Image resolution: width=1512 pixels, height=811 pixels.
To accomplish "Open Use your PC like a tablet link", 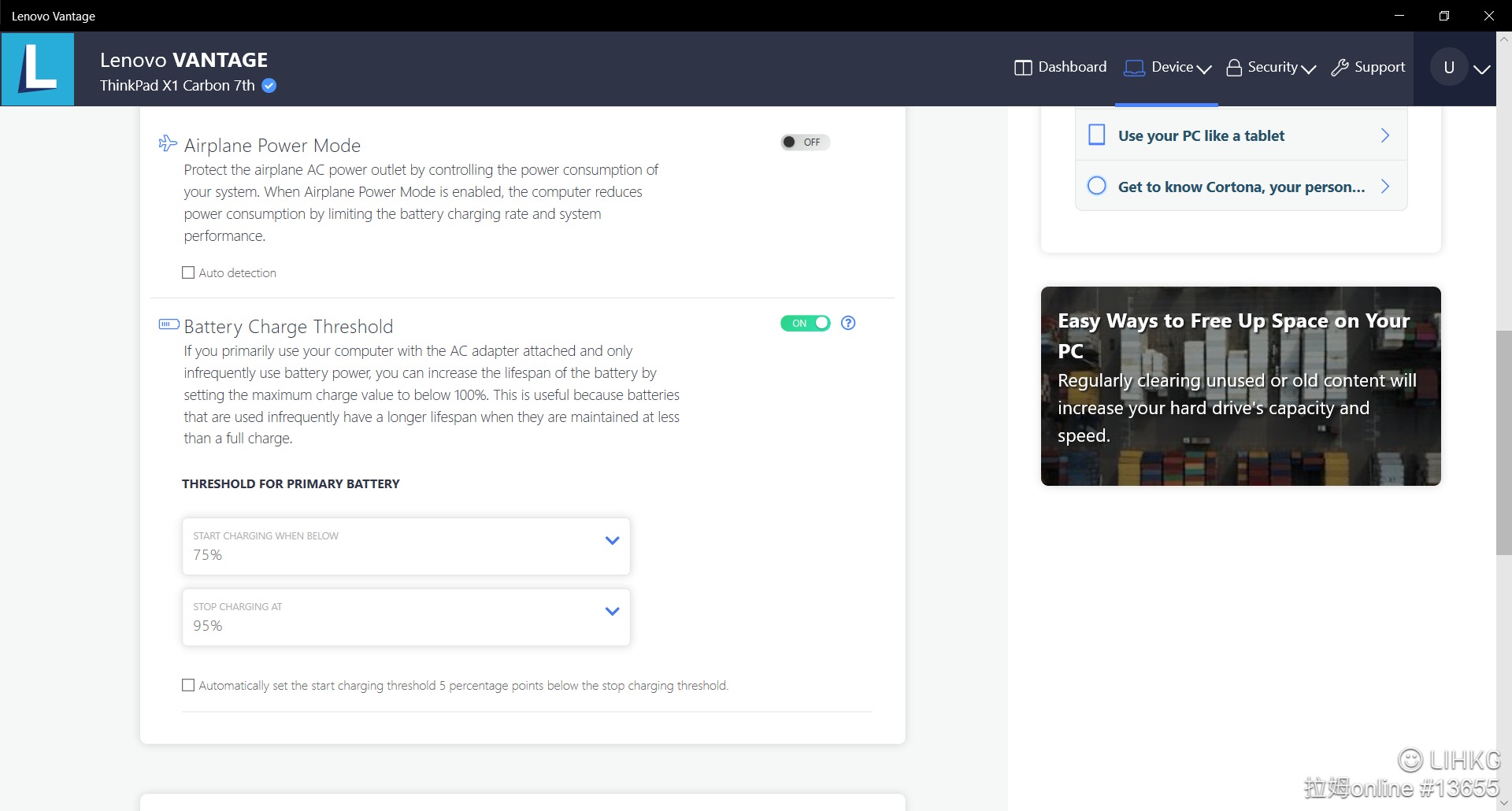I will click(1201, 135).
